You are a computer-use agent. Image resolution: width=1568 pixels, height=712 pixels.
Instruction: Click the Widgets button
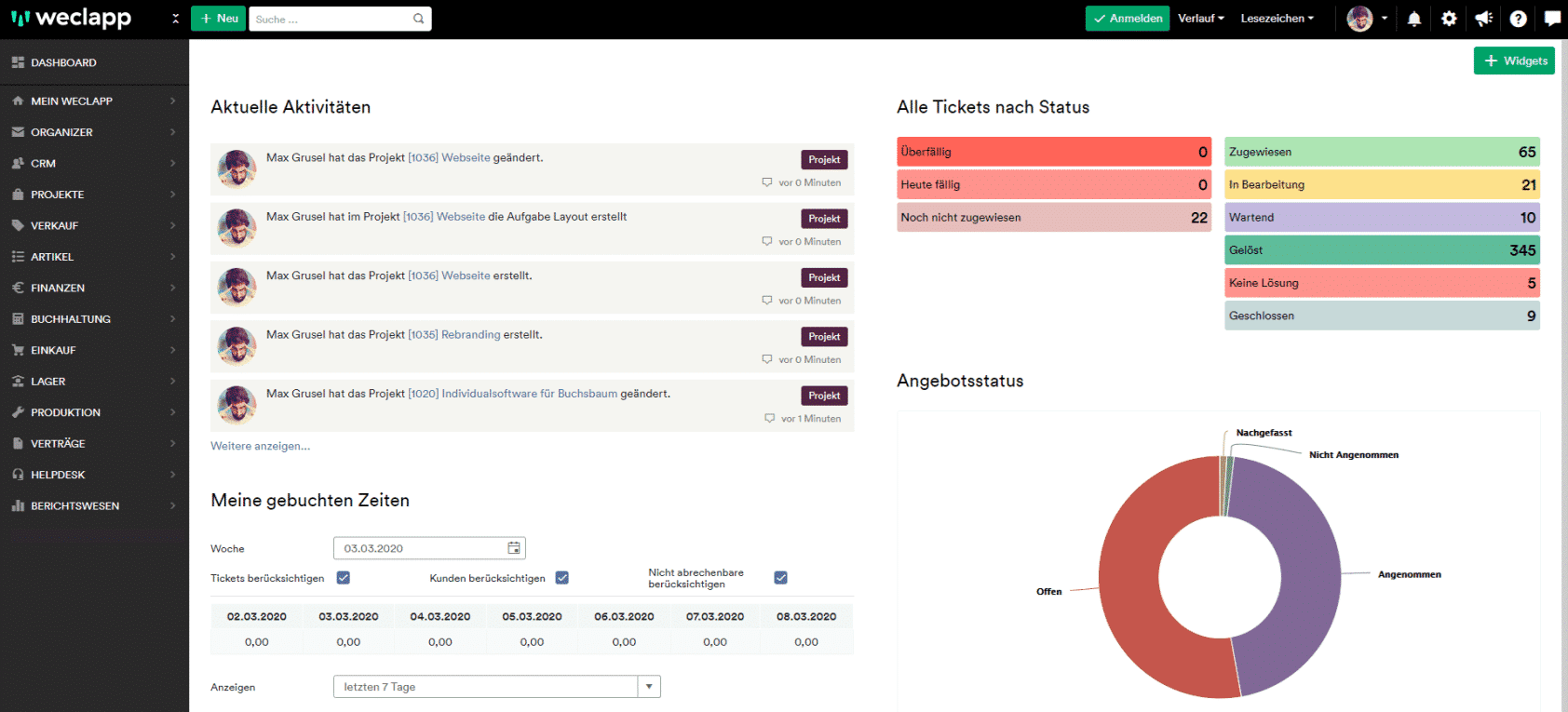point(1514,60)
